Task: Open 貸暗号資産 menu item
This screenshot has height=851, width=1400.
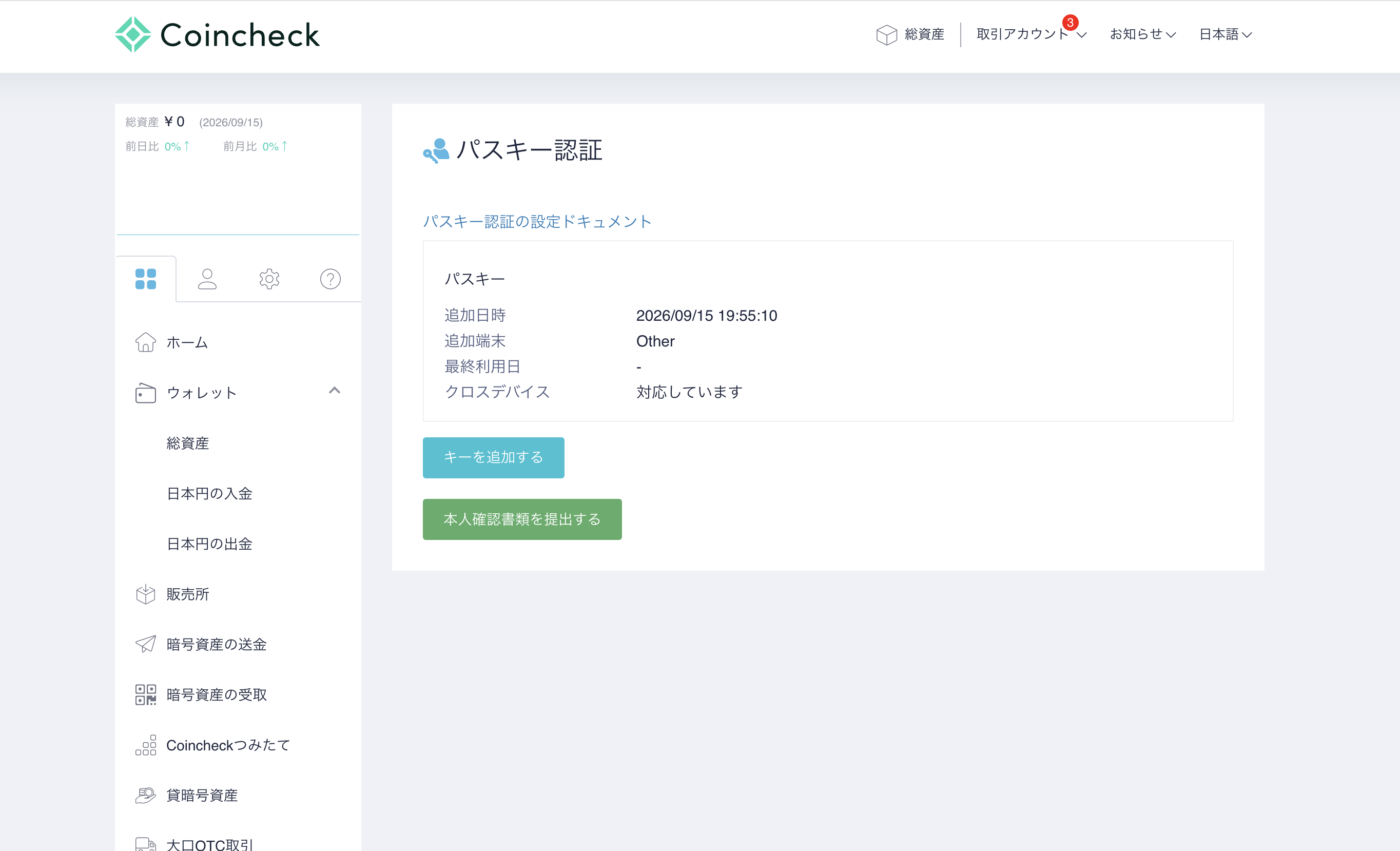Action: (x=202, y=796)
